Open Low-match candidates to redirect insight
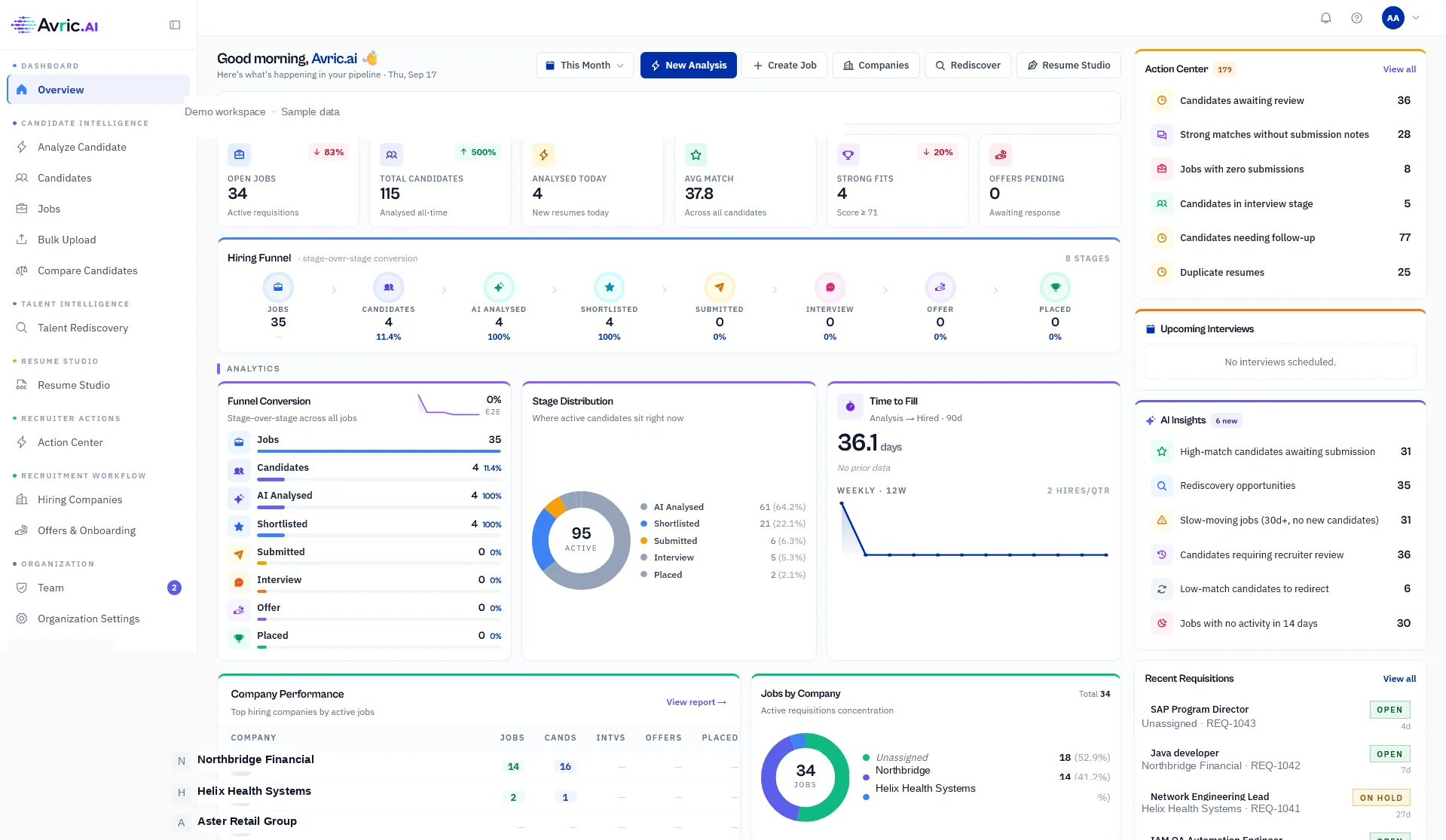The width and height of the screenshot is (1446, 840). click(x=1280, y=588)
